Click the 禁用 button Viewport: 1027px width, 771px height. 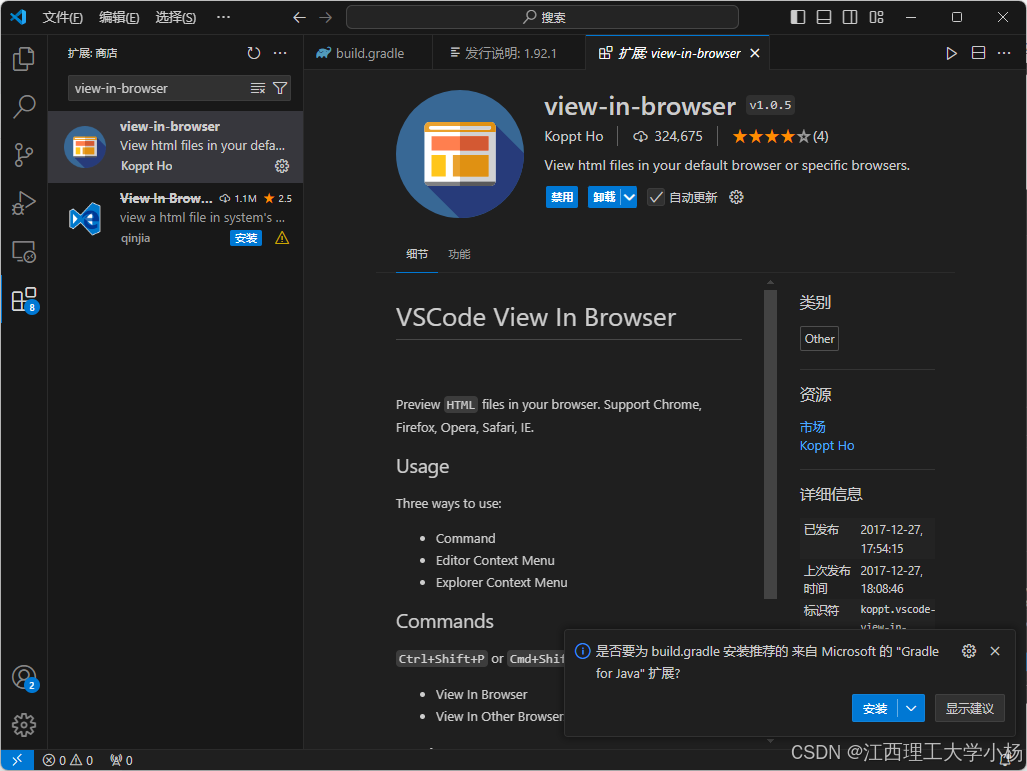click(x=561, y=197)
